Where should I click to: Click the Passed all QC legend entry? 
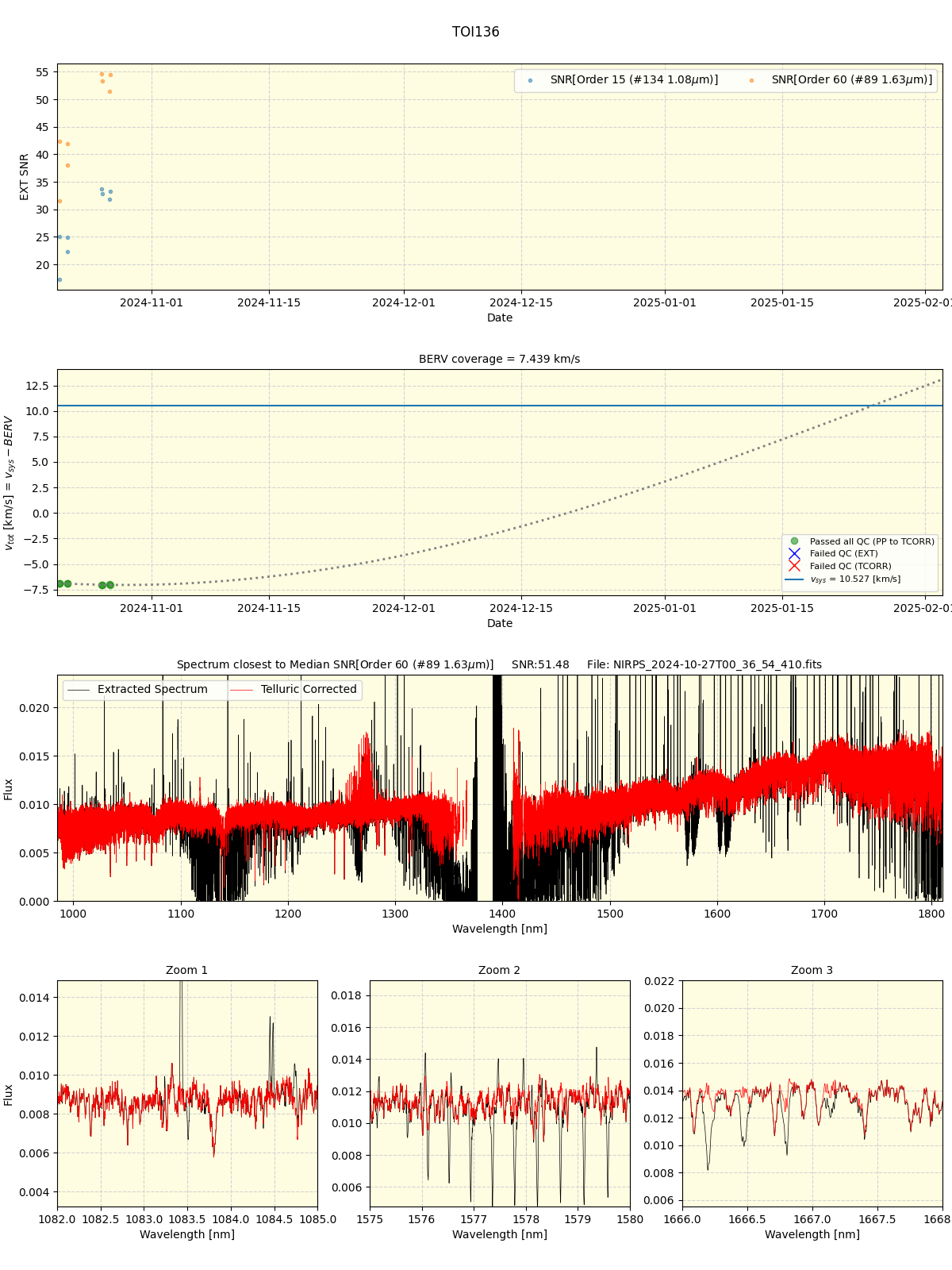(x=861, y=541)
